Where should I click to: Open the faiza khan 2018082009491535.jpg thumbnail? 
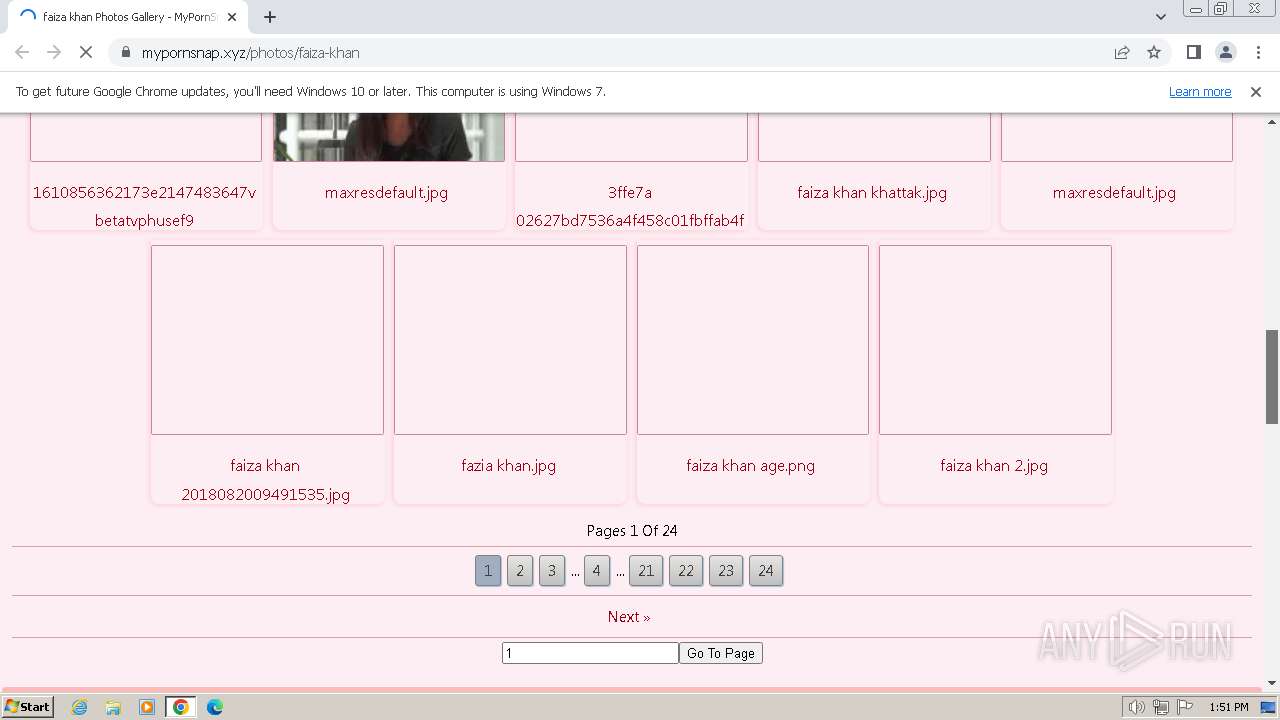click(267, 340)
